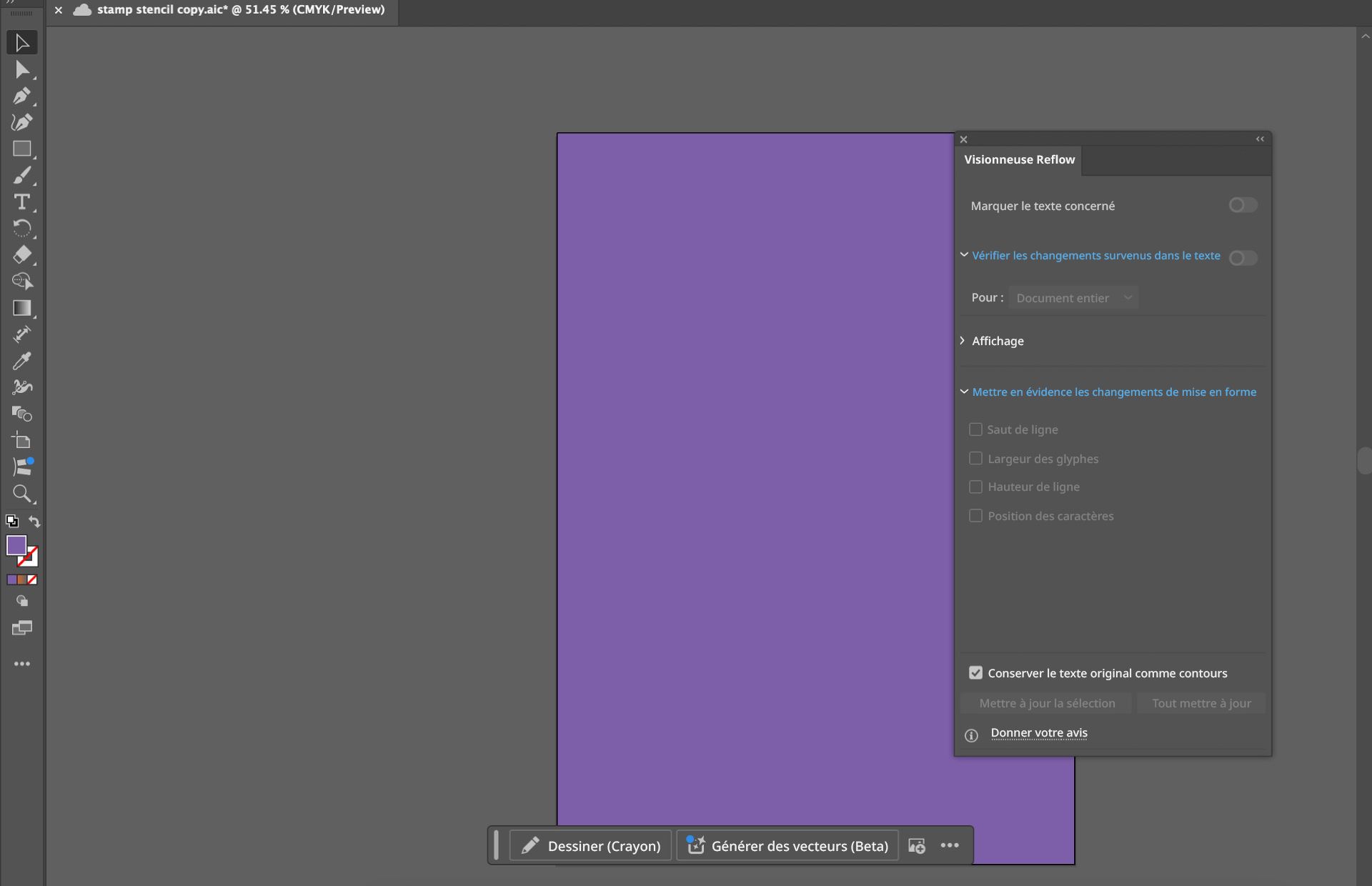Check the Saut de ligne checkbox
This screenshot has height=886, width=1372.
976,429
